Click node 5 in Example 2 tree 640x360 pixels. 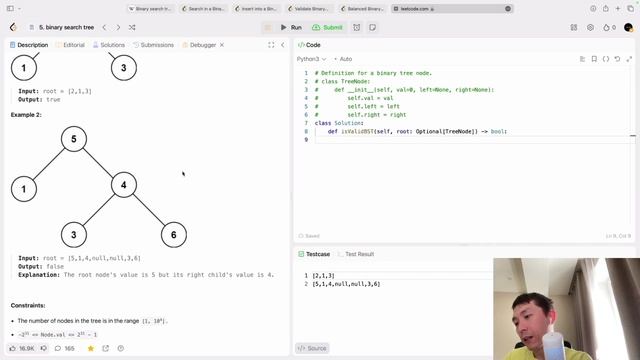tap(73, 139)
